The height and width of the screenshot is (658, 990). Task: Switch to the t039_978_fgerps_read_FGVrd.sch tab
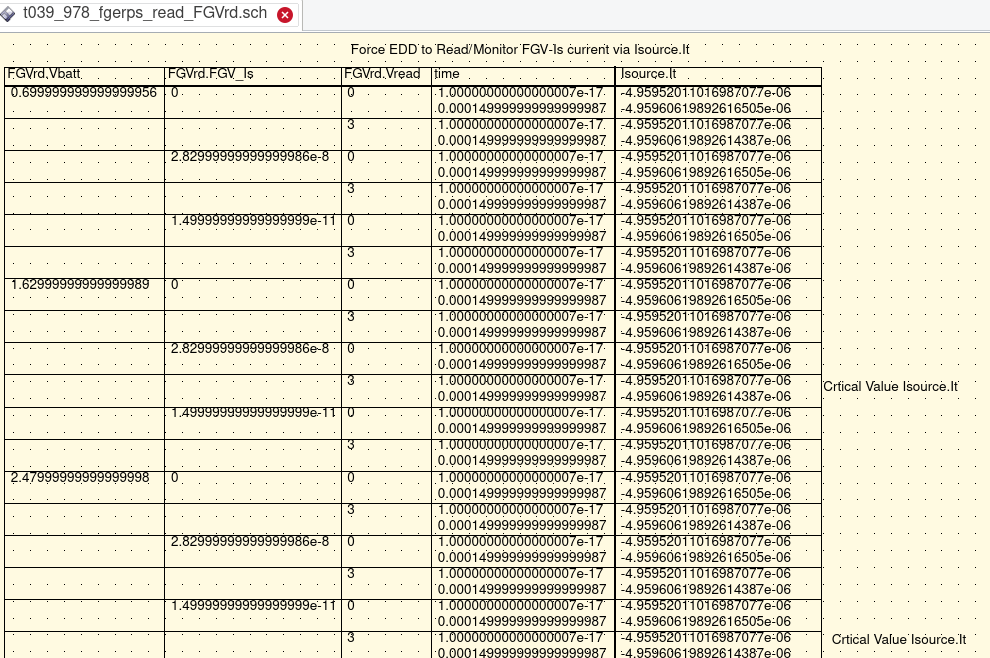point(145,14)
